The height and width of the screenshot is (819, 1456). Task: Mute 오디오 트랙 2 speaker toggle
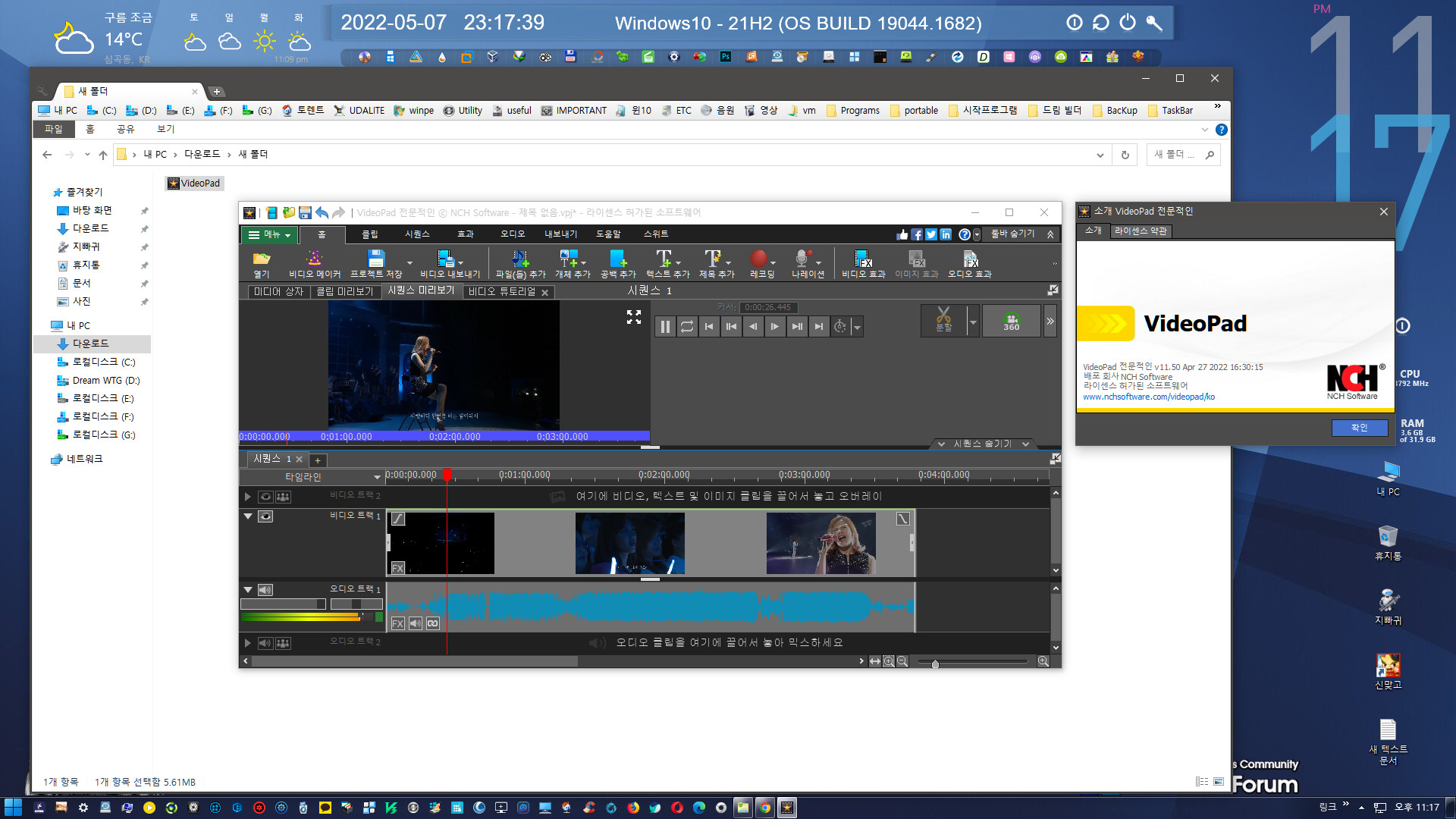point(265,643)
